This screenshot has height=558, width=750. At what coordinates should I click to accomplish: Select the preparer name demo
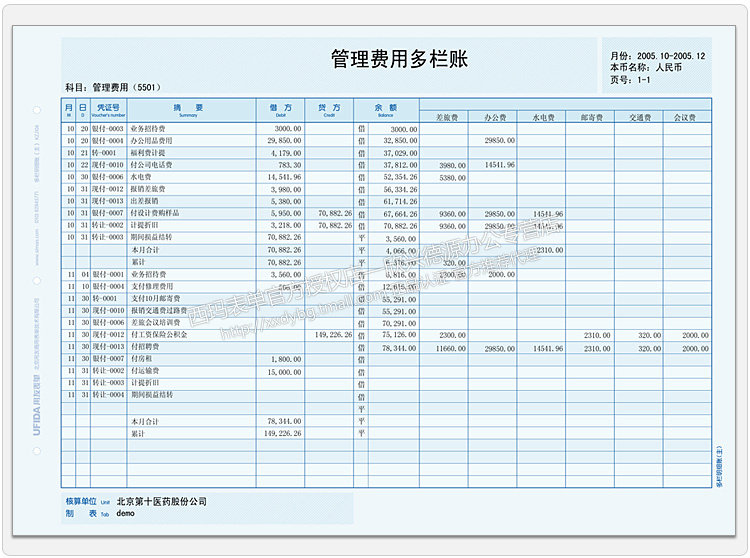(x=125, y=514)
